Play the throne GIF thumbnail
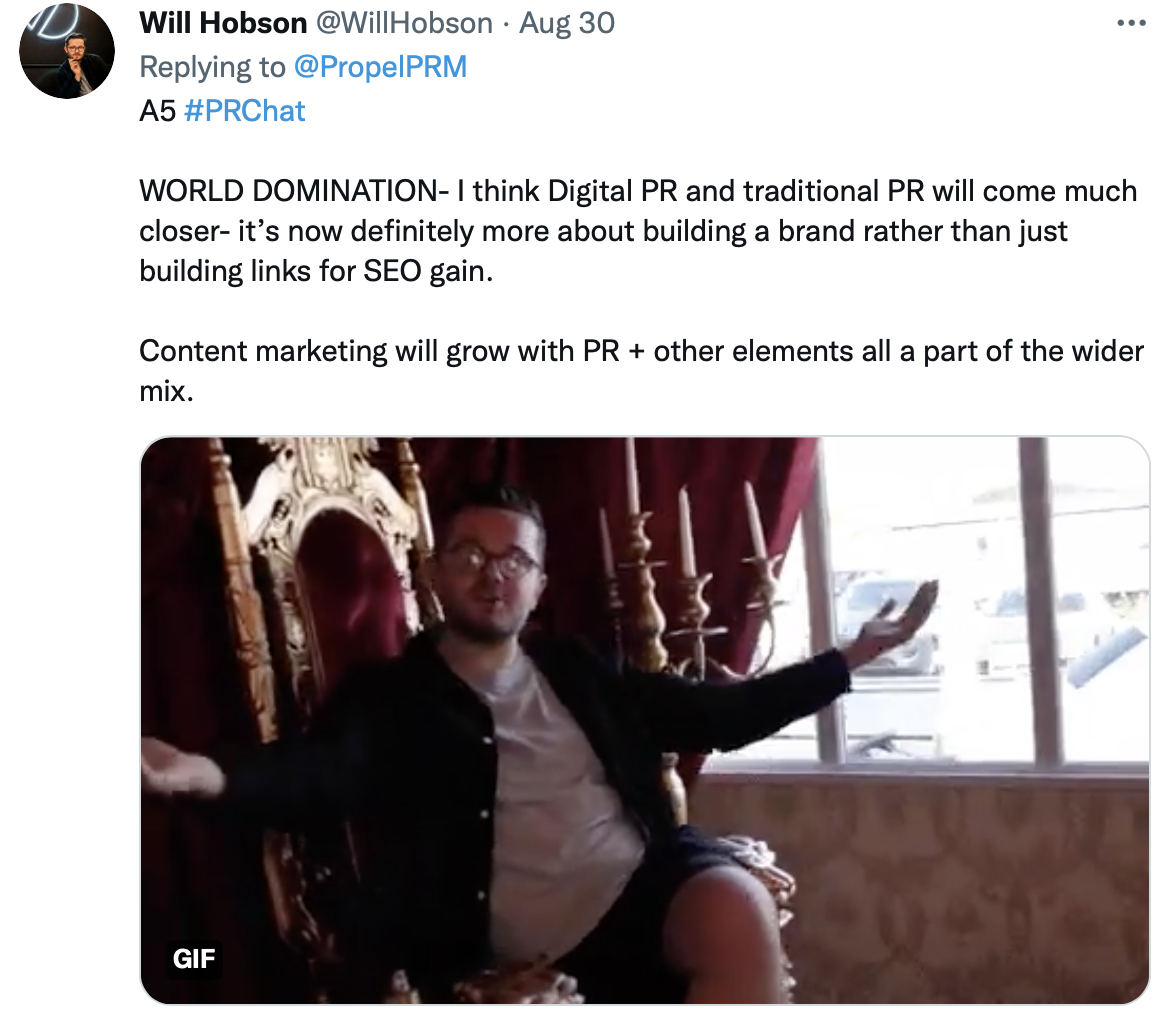 645,720
